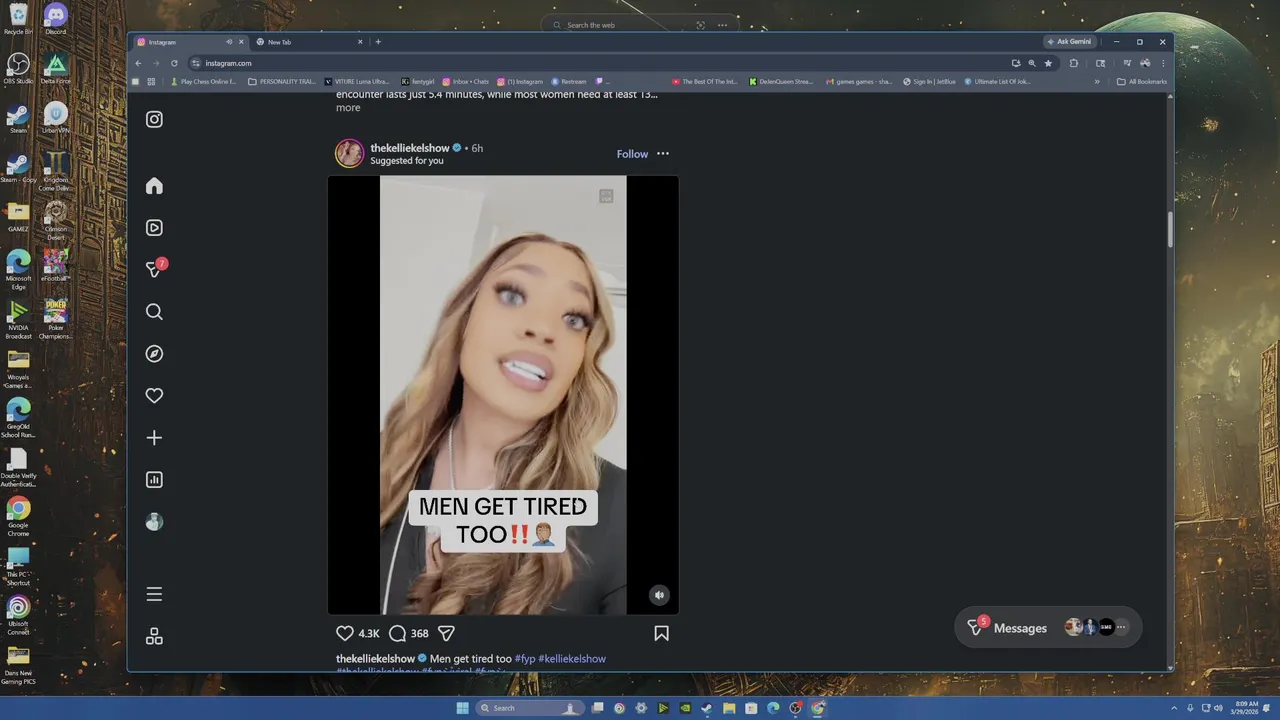
Task: Open the options dots in the Messages pill
Action: coord(1121,628)
